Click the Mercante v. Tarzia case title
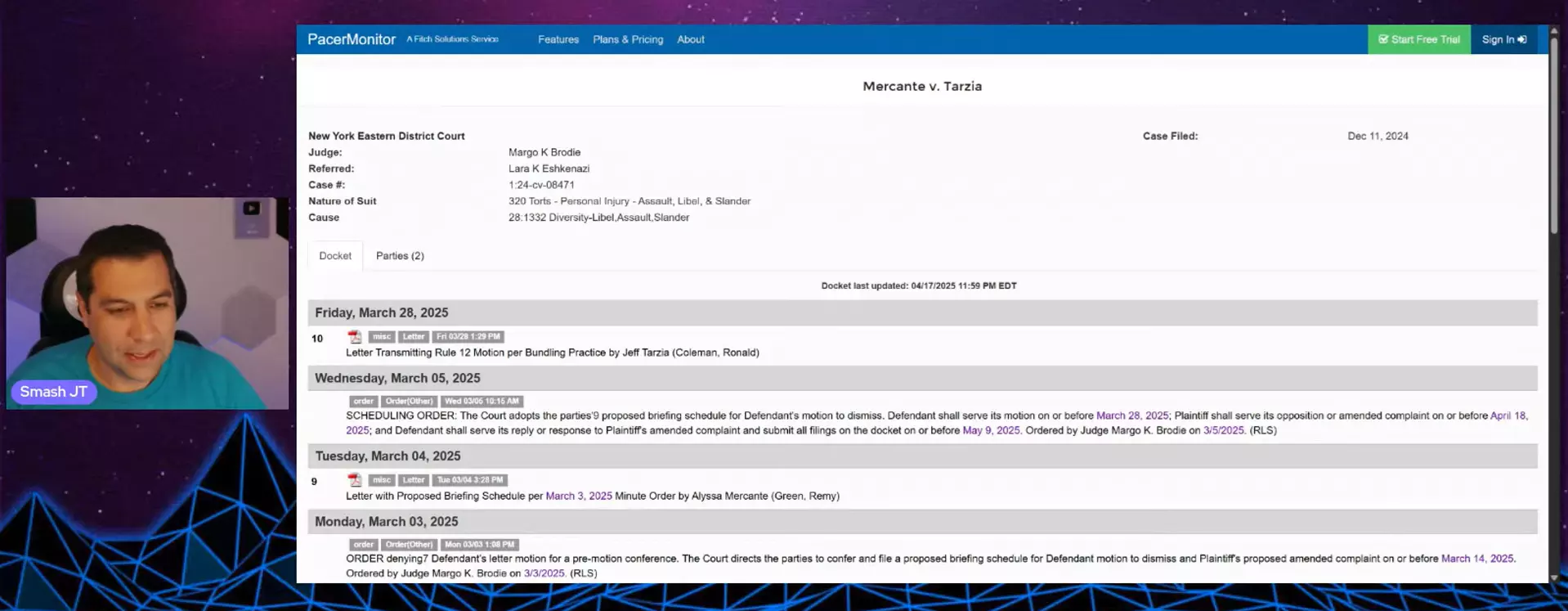This screenshot has height=611, width=1568. click(x=922, y=86)
